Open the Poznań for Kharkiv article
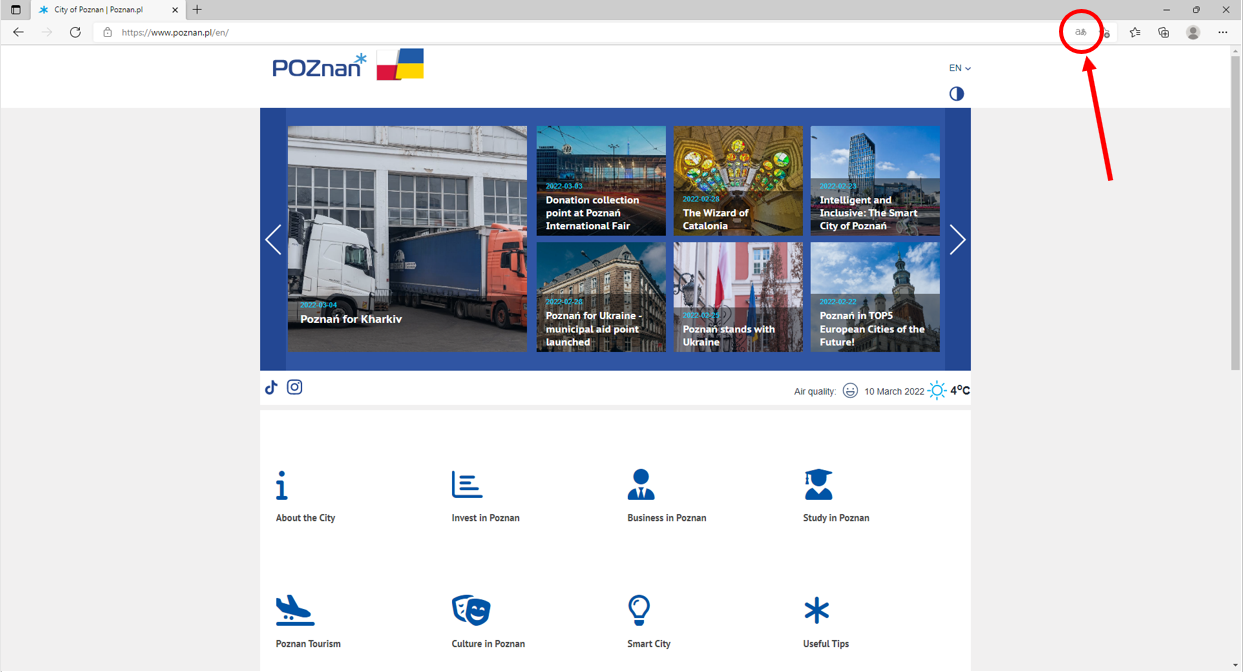Screen dimensions: 1243x672 pyautogui.click(x=407, y=239)
